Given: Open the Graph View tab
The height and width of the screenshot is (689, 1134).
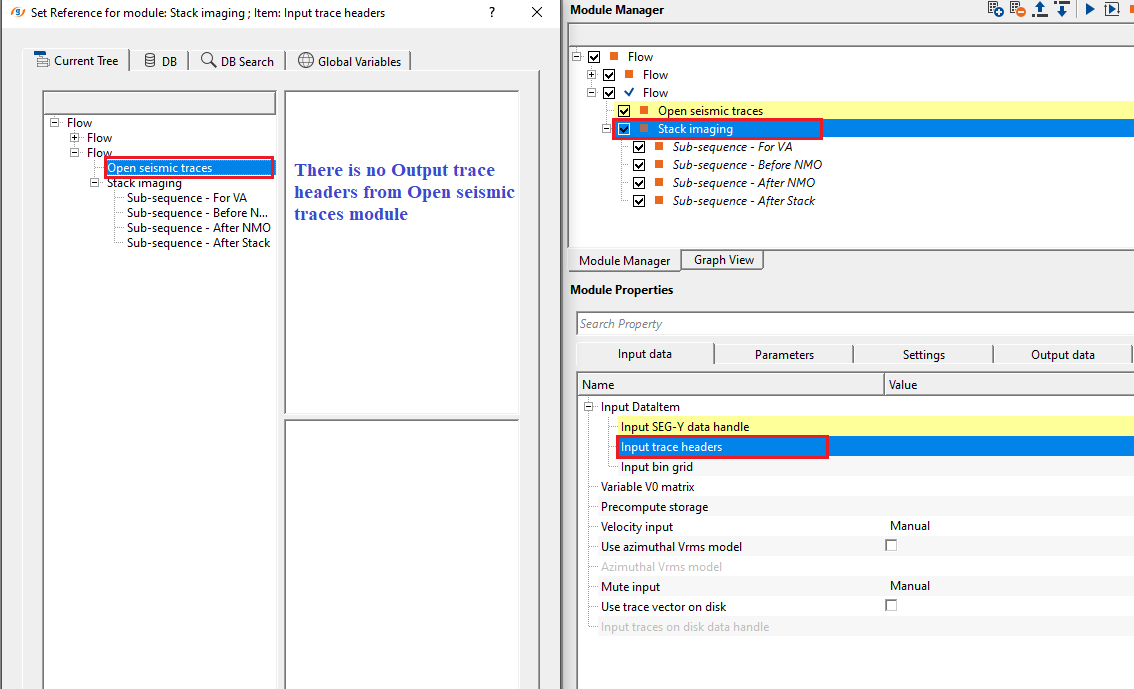Looking at the screenshot, I should point(723,260).
